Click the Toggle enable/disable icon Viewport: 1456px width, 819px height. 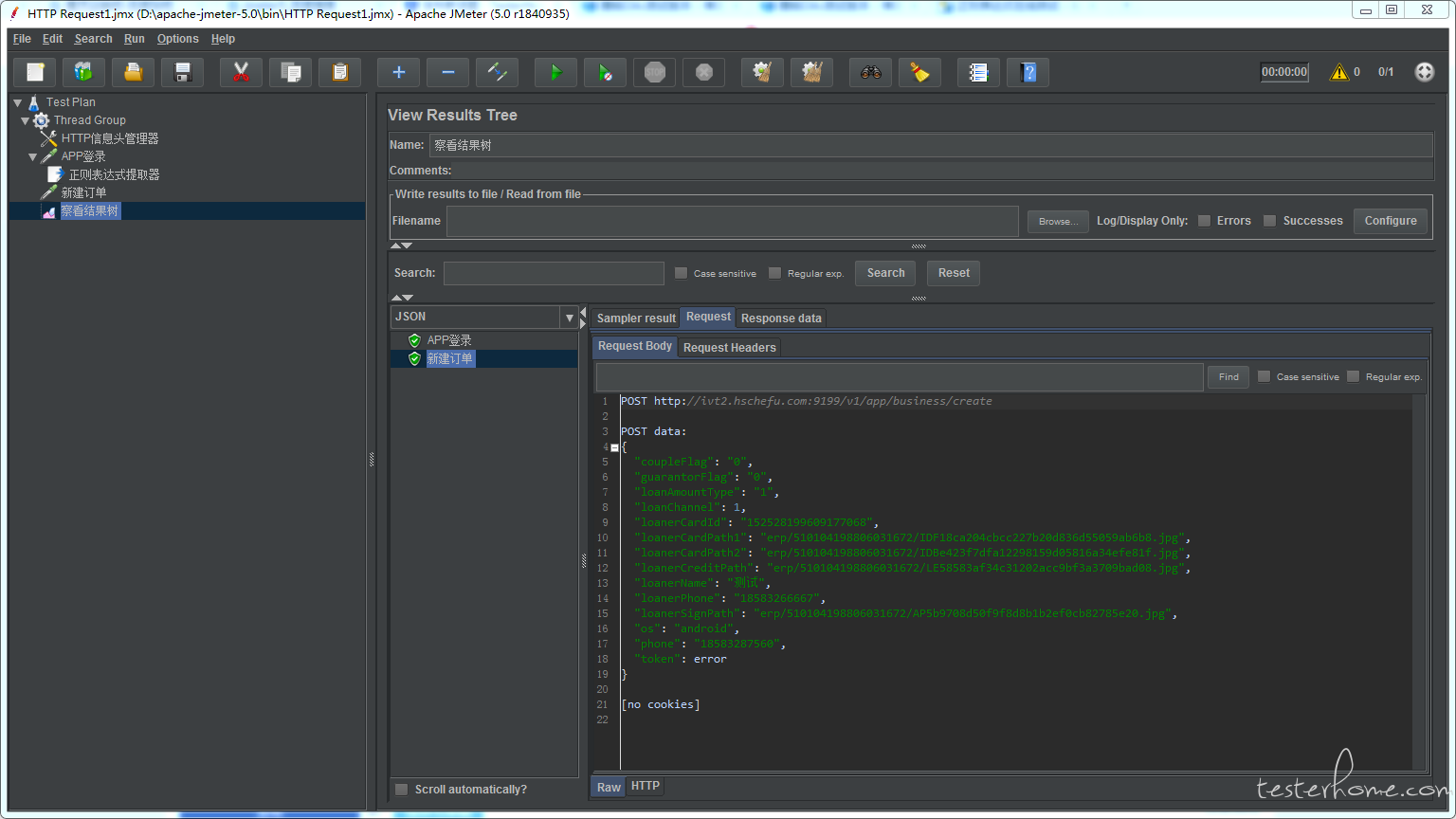[x=498, y=72]
